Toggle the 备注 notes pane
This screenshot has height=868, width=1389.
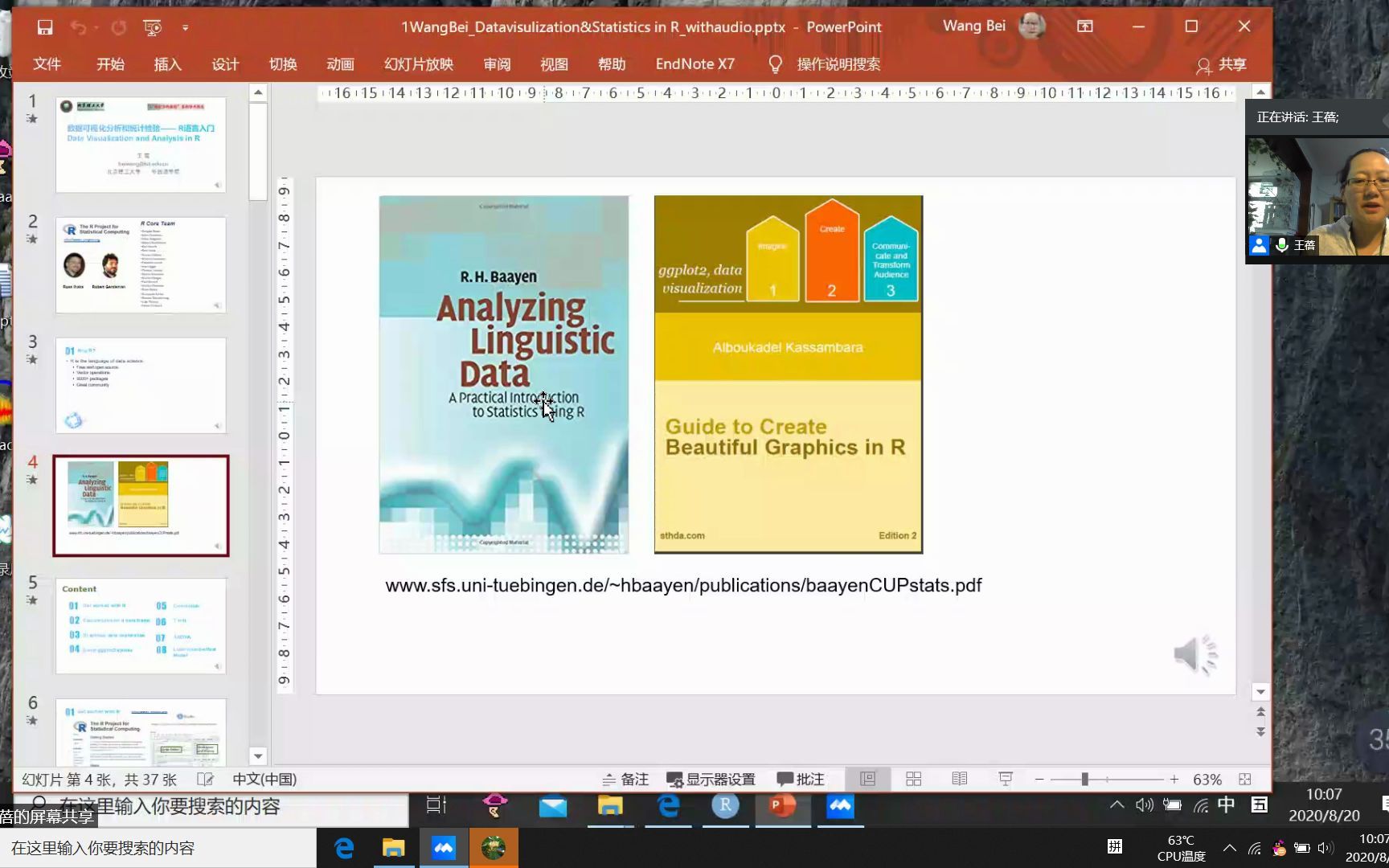[x=625, y=779]
